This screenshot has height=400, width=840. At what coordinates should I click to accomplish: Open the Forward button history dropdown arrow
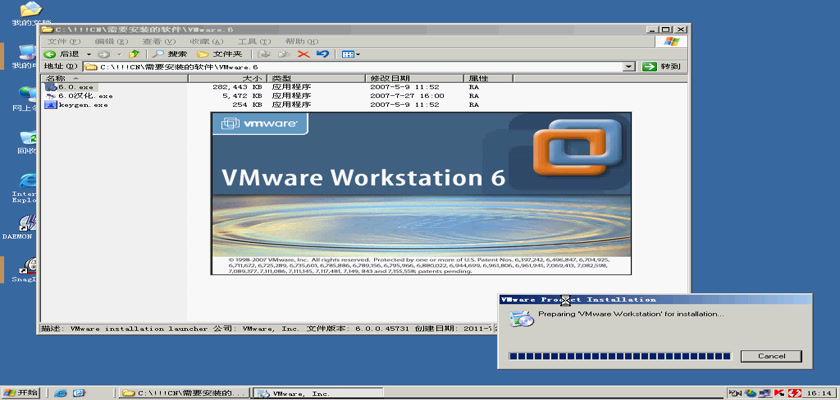pyautogui.click(x=119, y=54)
